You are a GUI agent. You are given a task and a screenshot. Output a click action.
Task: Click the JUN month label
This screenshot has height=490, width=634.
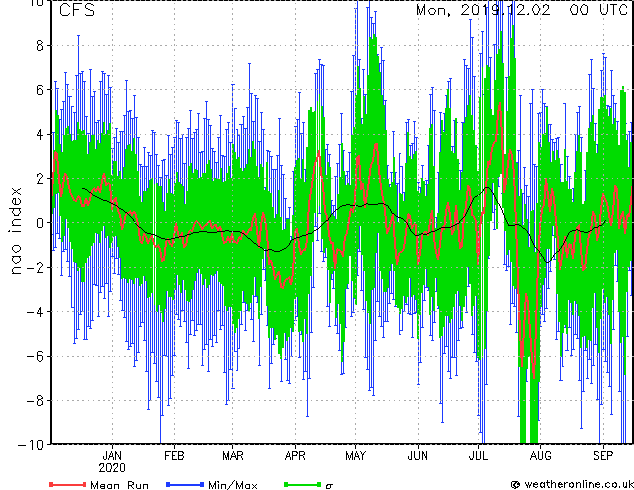(418, 456)
